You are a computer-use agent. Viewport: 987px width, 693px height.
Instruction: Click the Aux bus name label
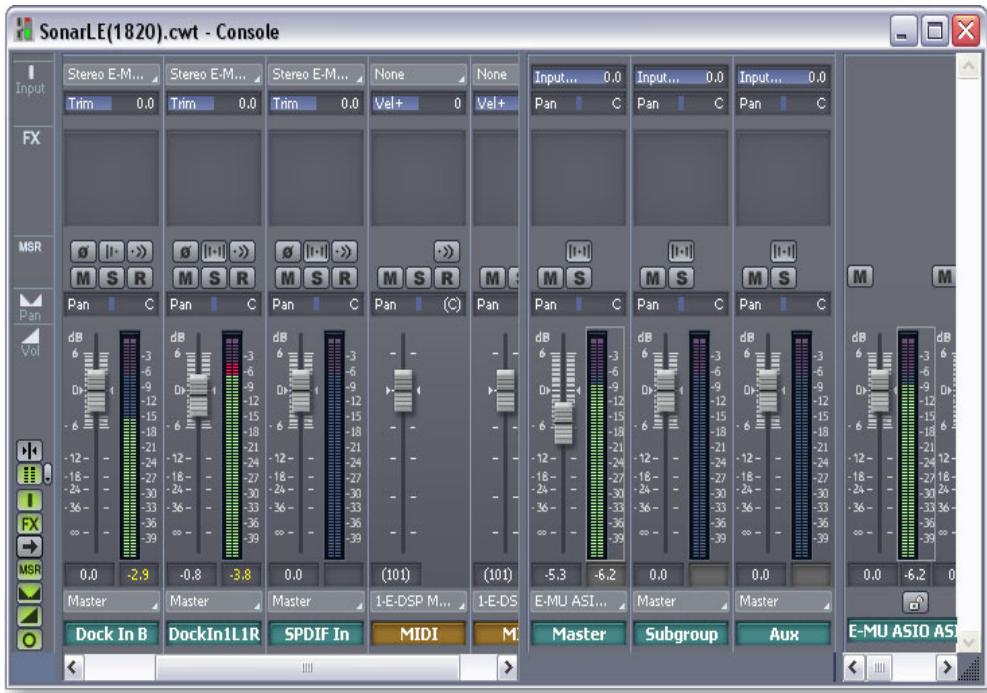782,633
